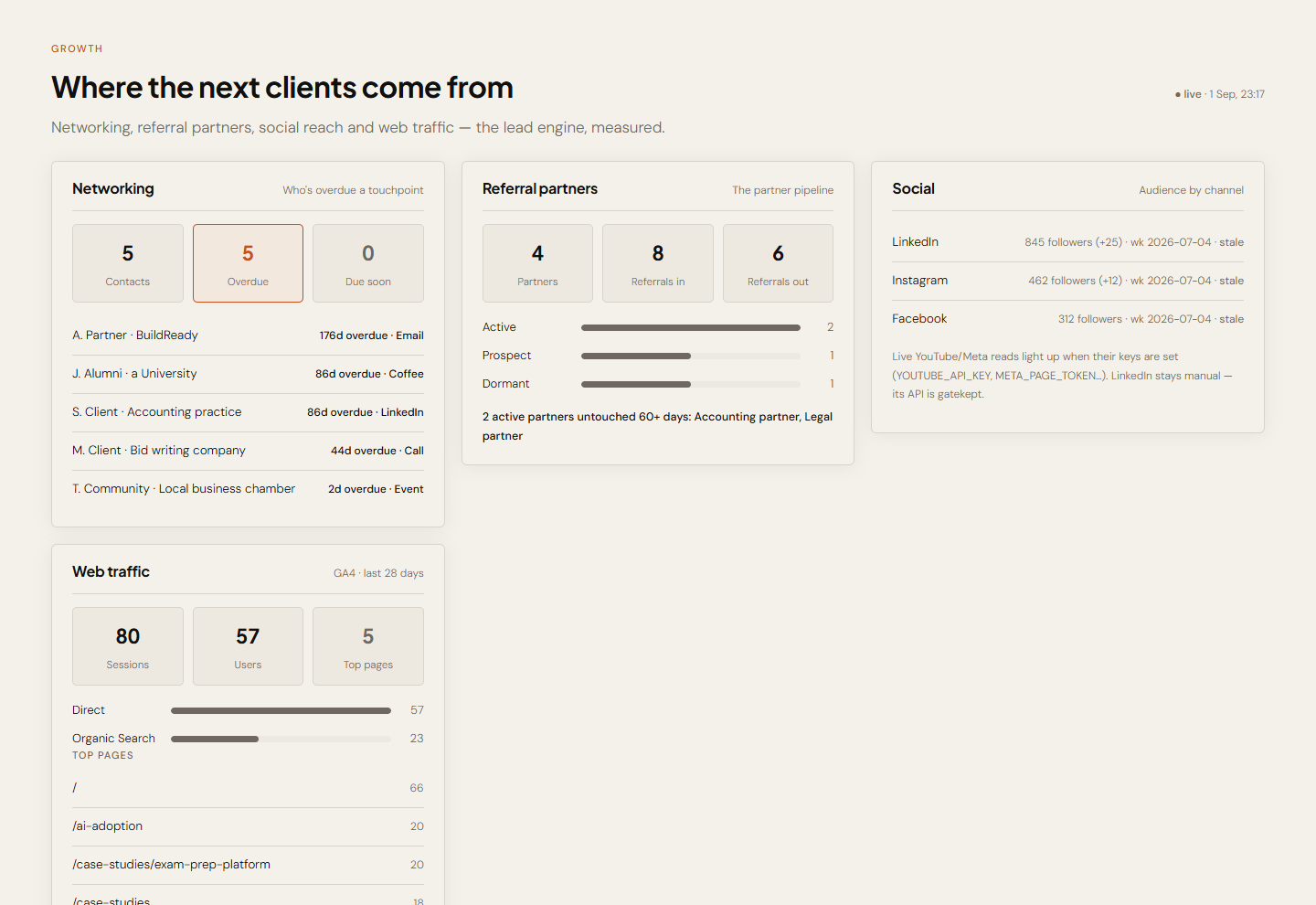This screenshot has width=1316, height=905.
Task: Click the 'GA4 · last 28 days' label
Action: pos(378,573)
